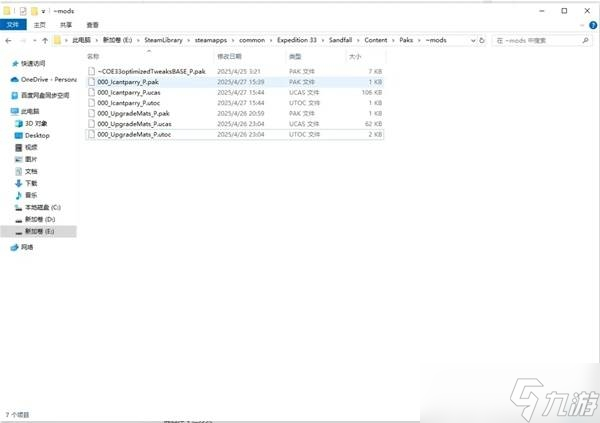This screenshot has height=423, width=600.
Task: Expand the breadcrumb chevron after SteamLibrary
Action: click(x=188, y=40)
